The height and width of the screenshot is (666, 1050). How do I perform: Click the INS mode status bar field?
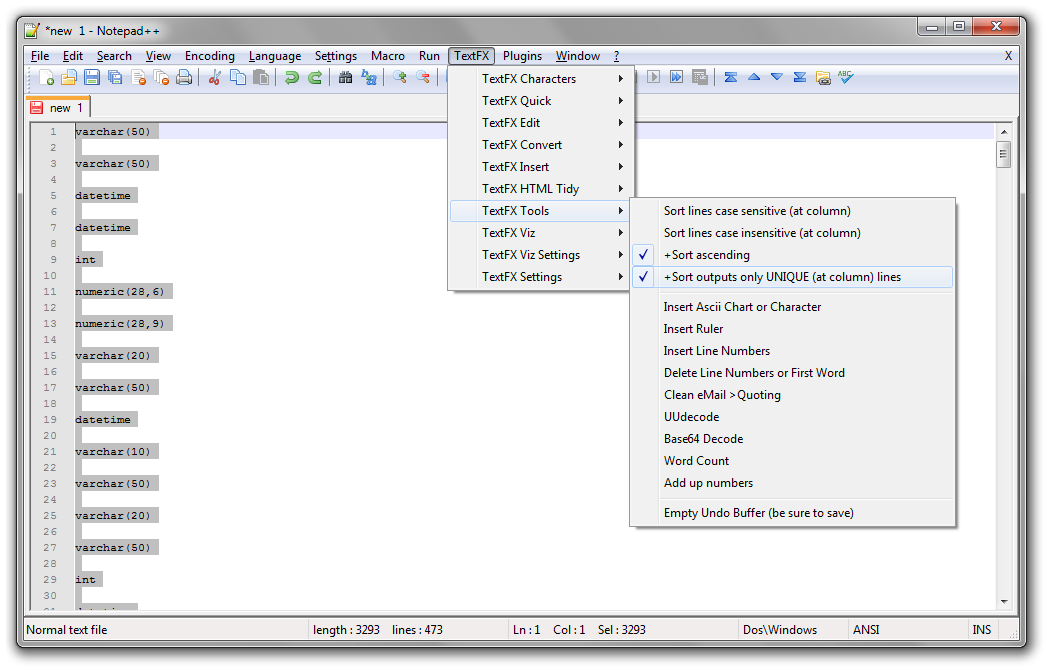click(x=982, y=630)
